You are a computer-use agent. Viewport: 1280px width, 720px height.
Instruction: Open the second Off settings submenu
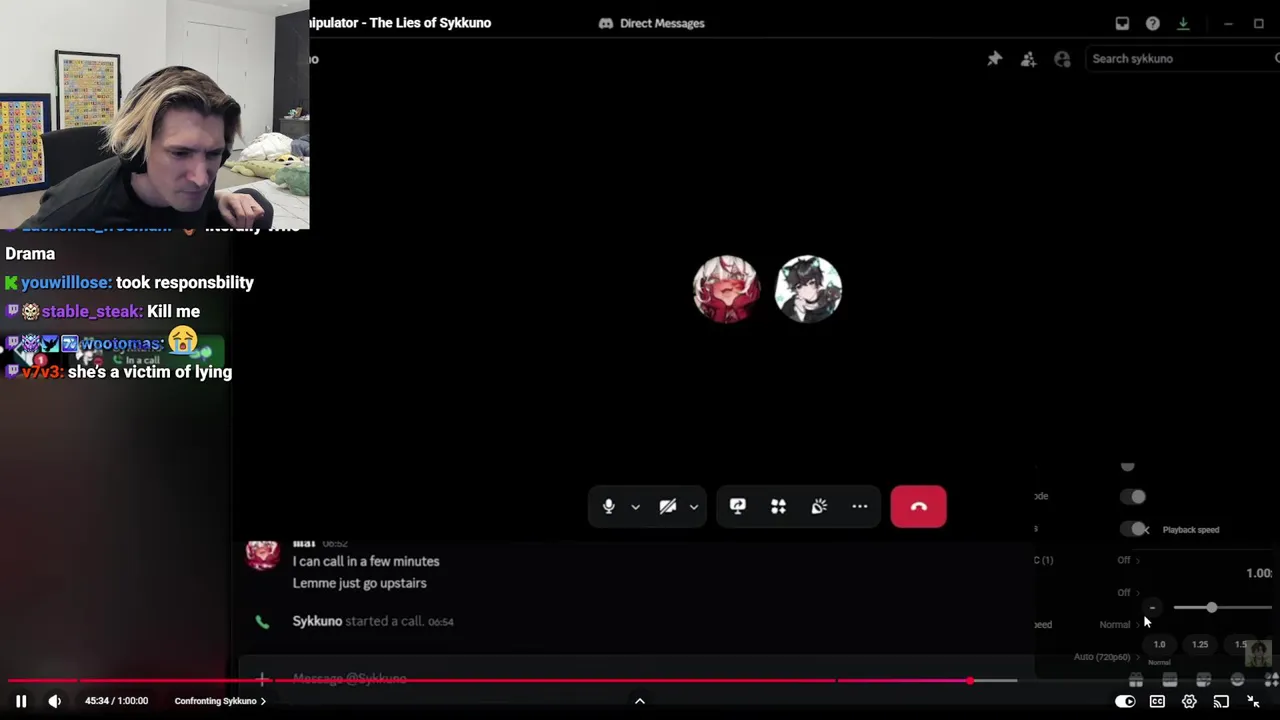click(x=1128, y=592)
